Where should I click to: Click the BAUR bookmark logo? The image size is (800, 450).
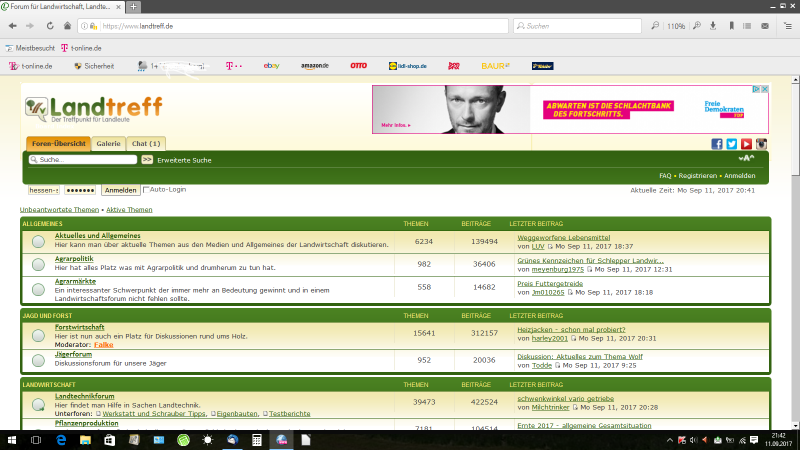495,66
